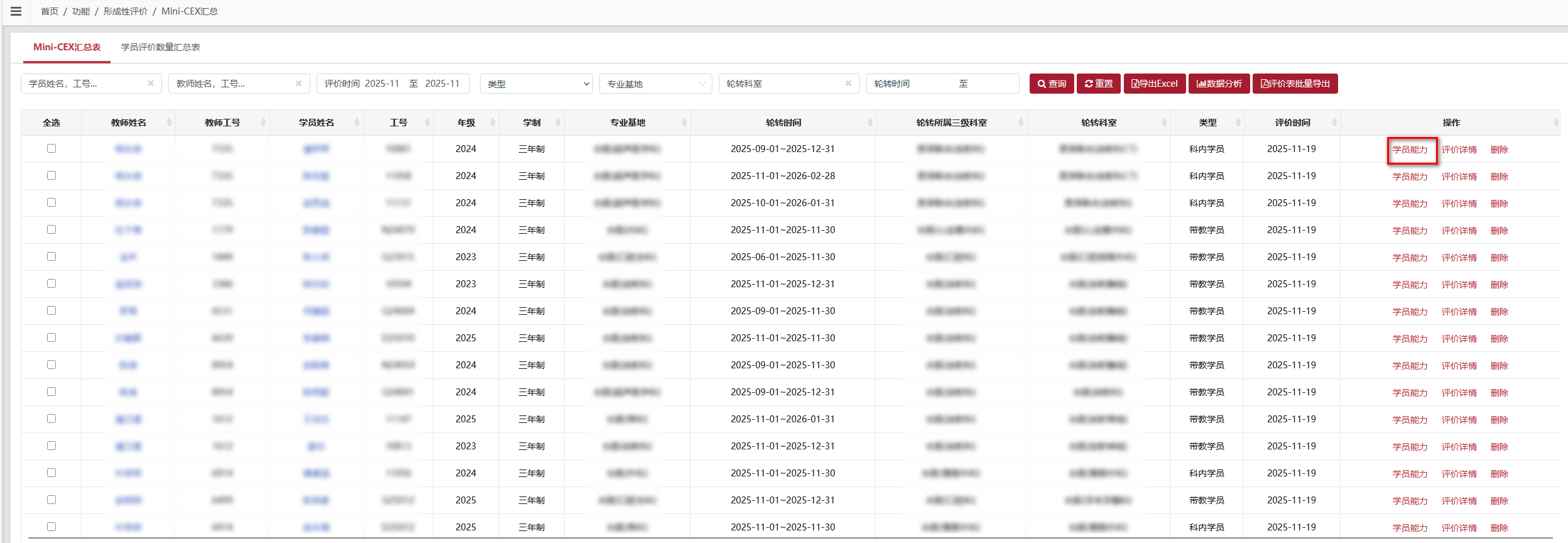The image size is (1568, 543).
Task: Check the 带教学员 row rotating 2025-09-01~2025-12-31
Action: tap(52, 392)
